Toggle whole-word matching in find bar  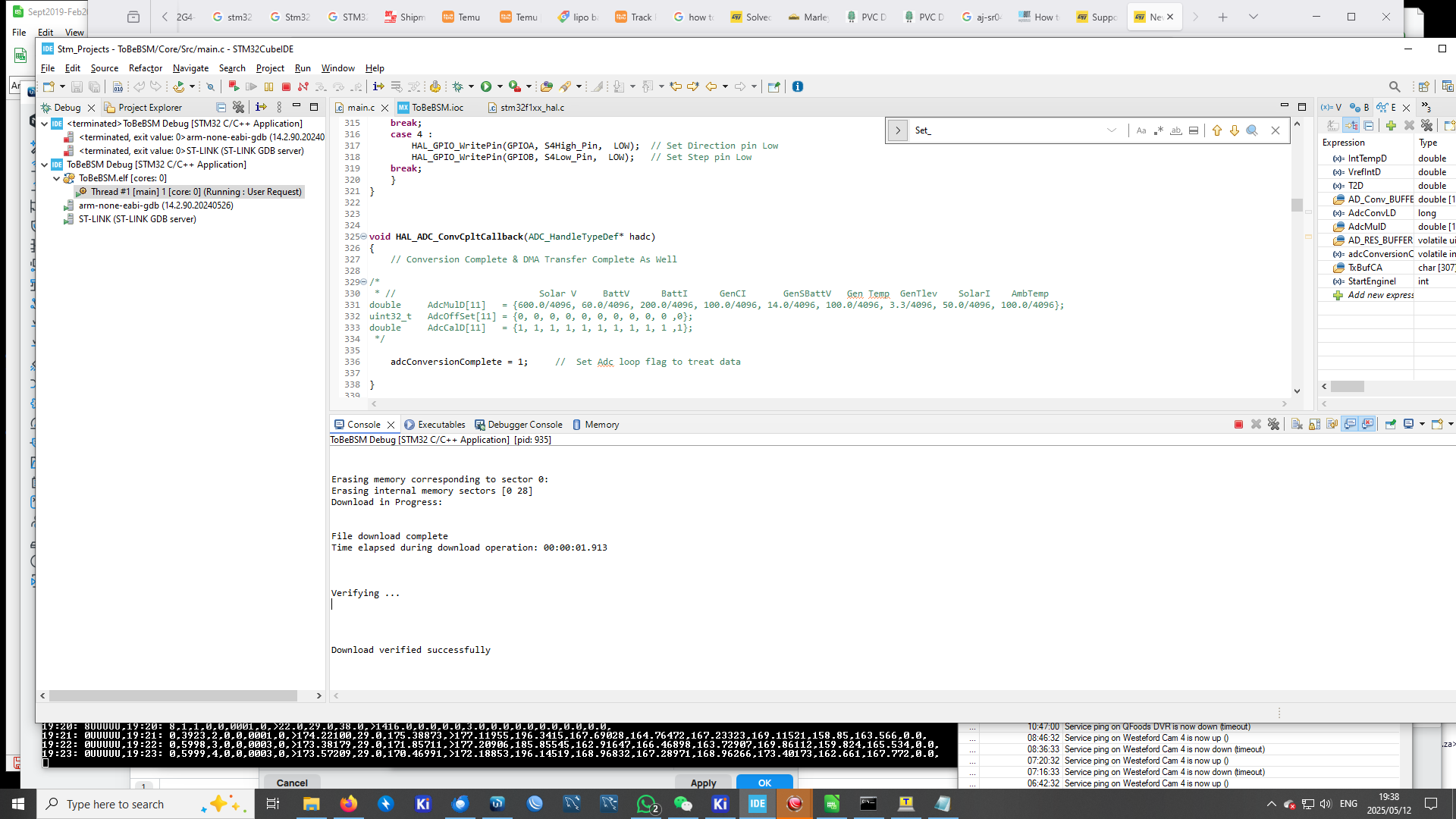1176,130
